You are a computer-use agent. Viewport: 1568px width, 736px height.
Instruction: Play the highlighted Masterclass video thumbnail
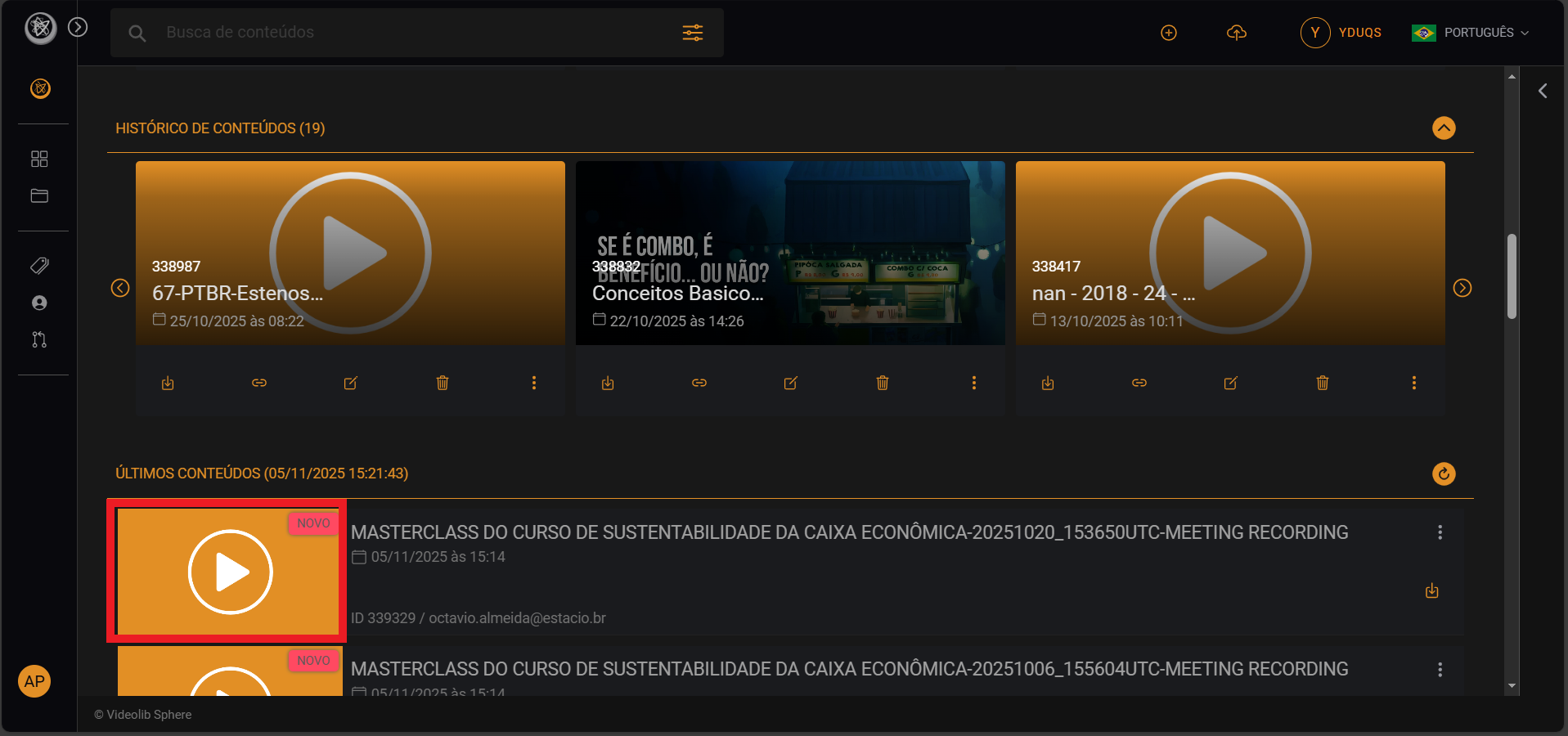(231, 572)
